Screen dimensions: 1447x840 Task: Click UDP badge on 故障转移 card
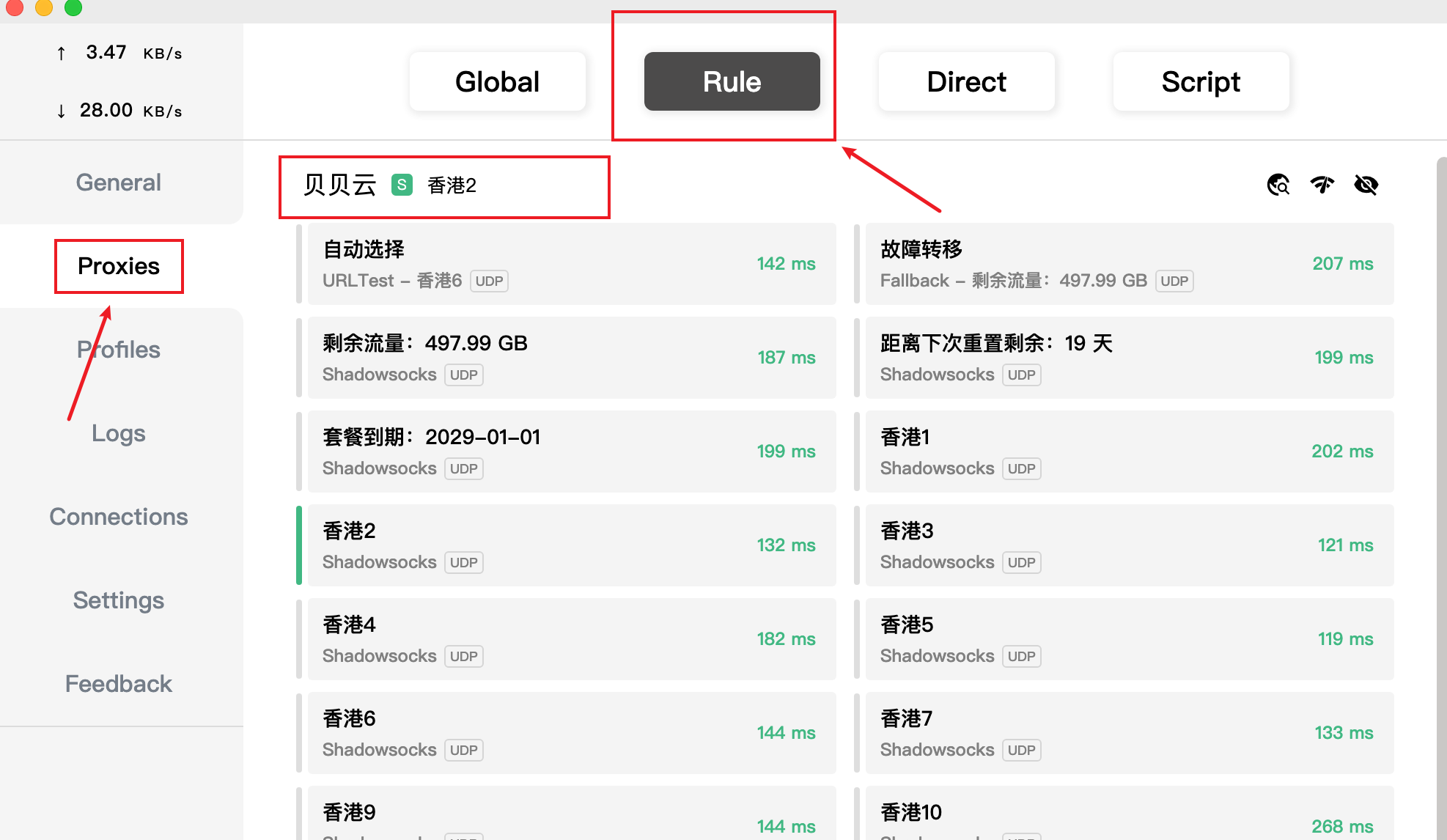(x=1174, y=281)
